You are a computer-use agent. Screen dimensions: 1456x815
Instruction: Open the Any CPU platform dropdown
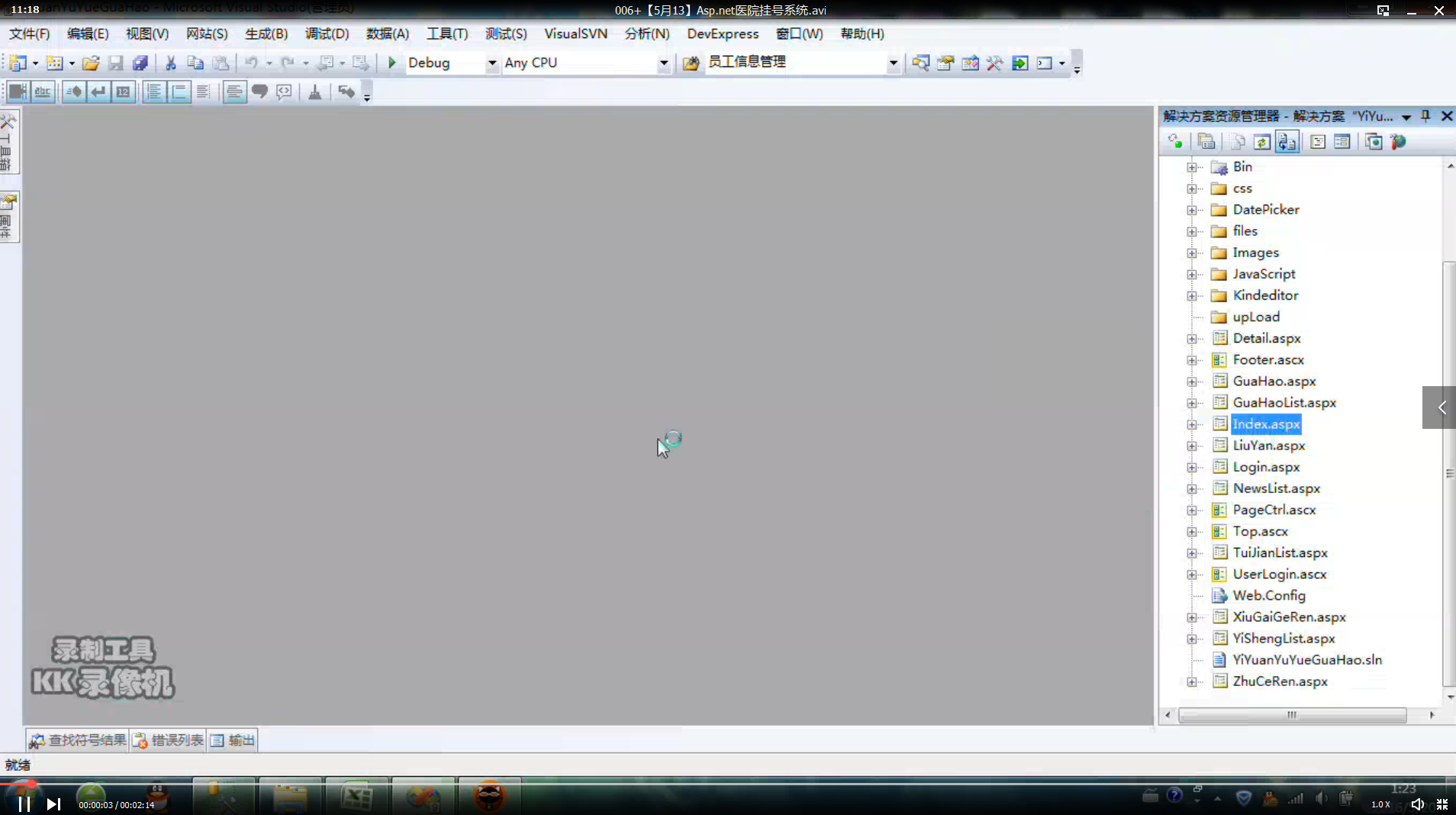click(x=664, y=63)
